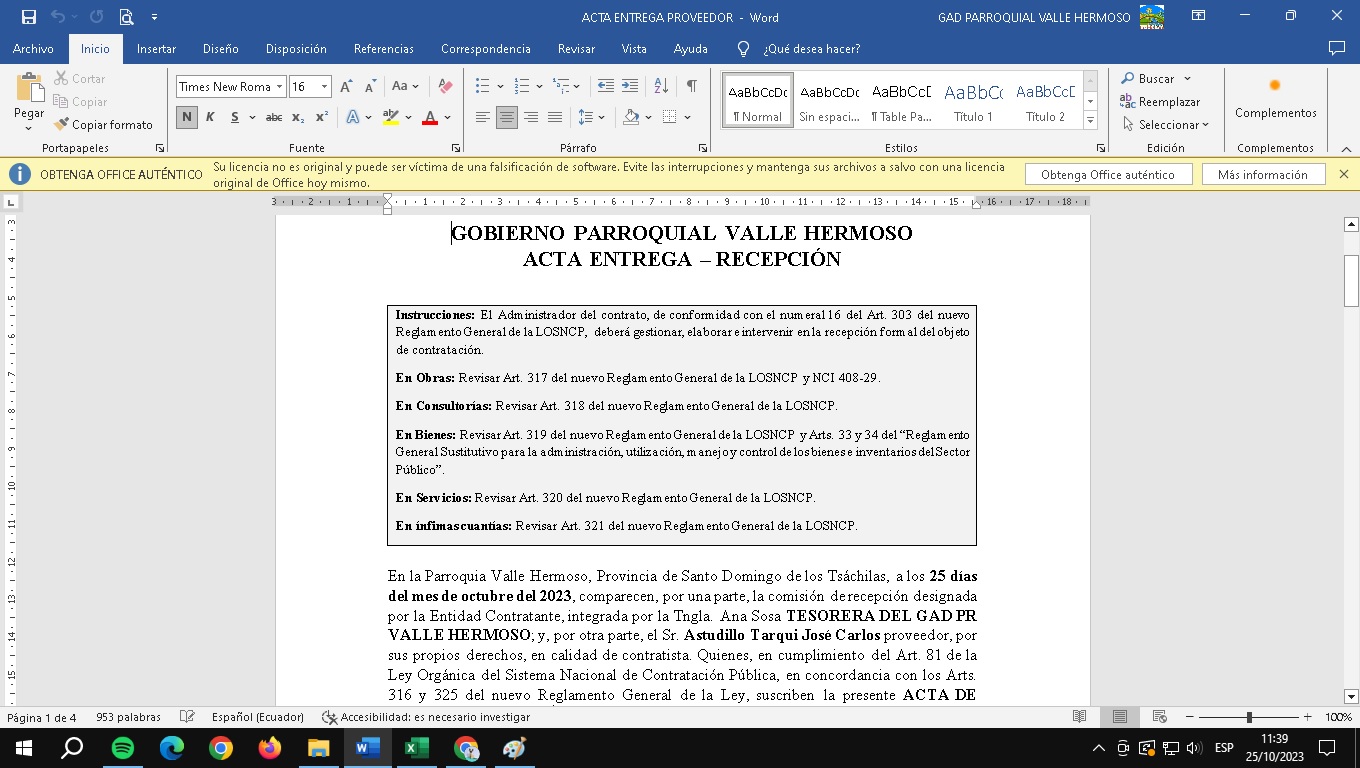Switch to the Referencias tab

[x=383, y=49]
